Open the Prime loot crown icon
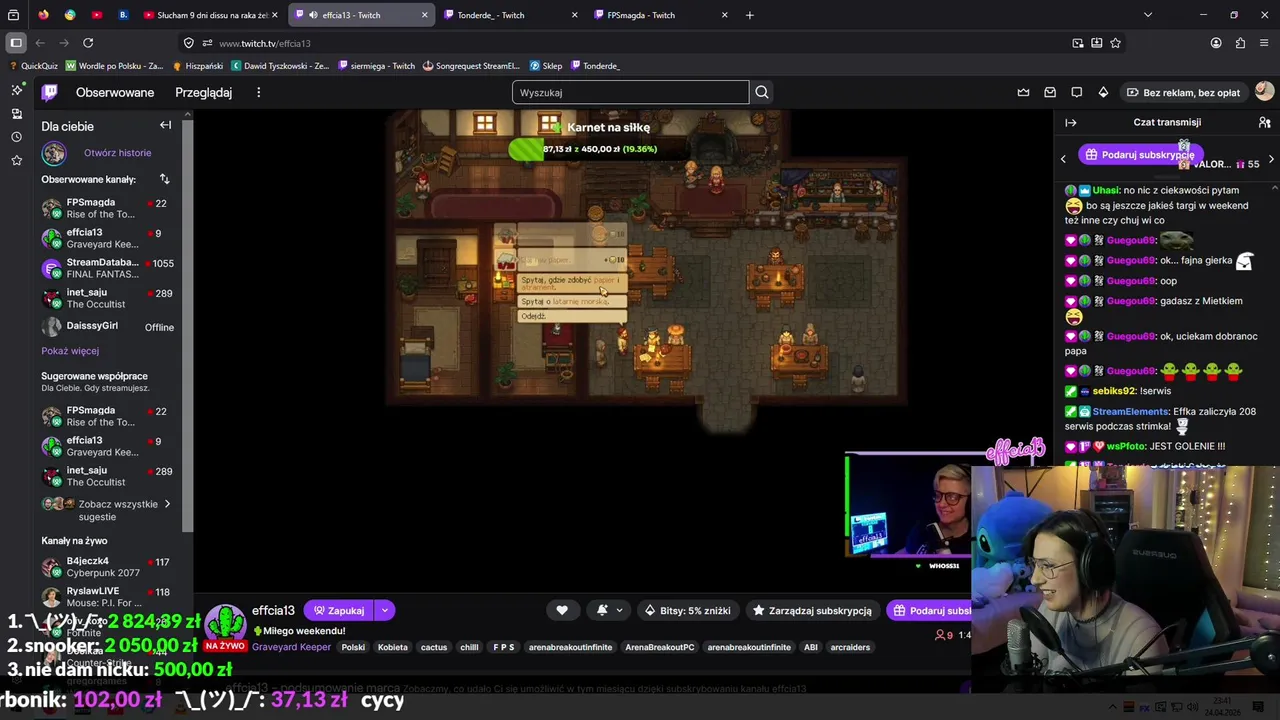Viewport: 1280px width, 720px height. [x=1023, y=92]
